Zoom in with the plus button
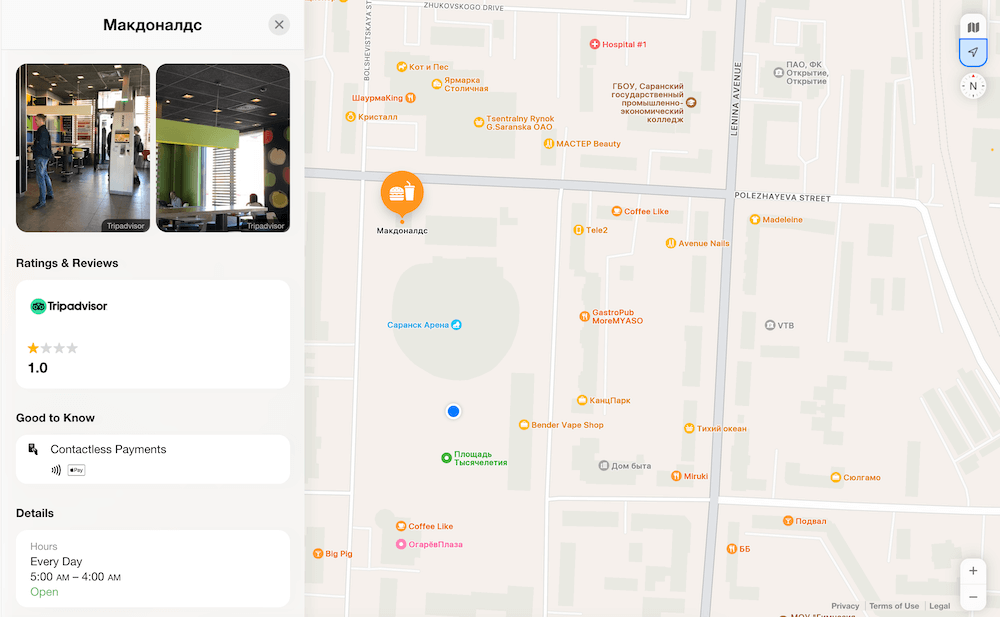The image size is (1000, 617). (x=972, y=570)
